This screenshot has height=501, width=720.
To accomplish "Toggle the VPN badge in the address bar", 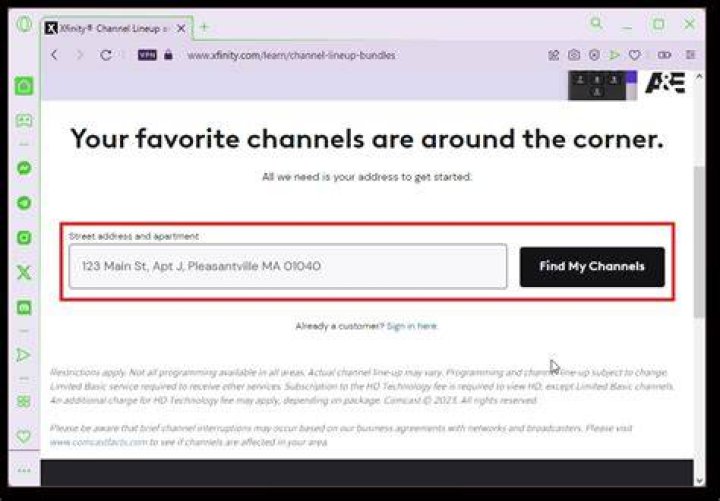I will point(147,55).
